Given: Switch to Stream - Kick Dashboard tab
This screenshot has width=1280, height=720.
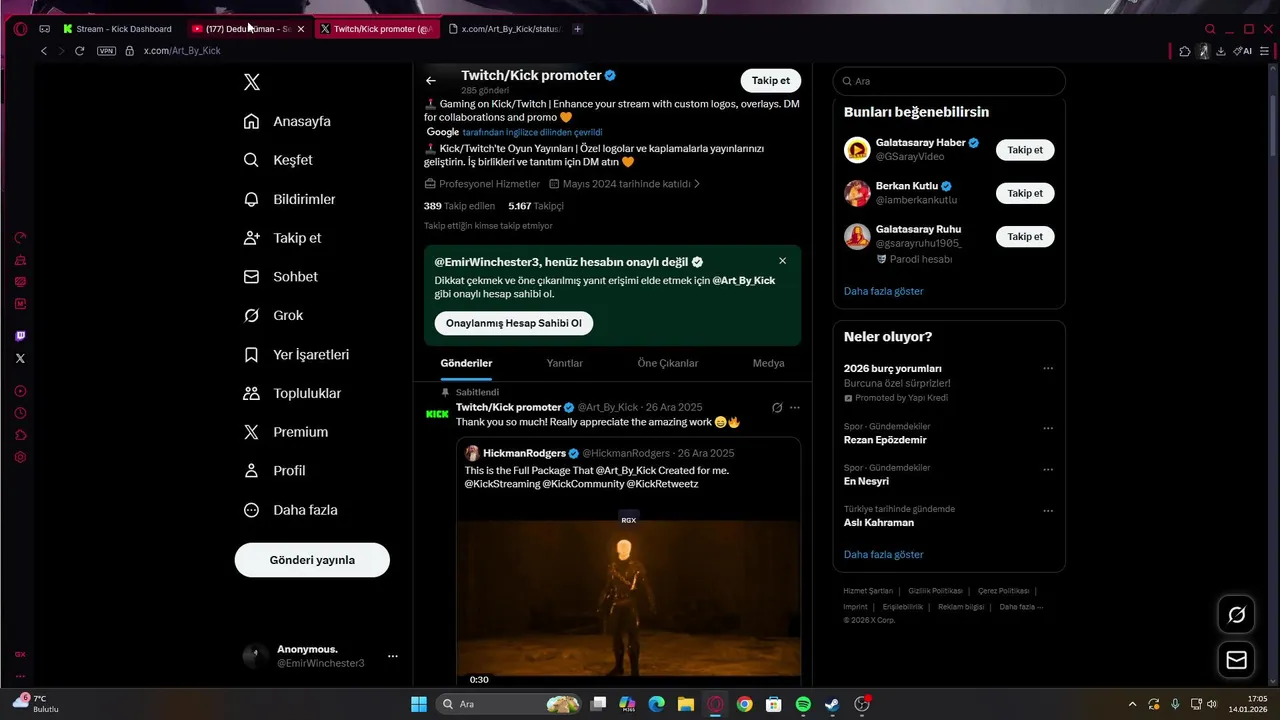Looking at the screenshot, I should coord(116,29).
